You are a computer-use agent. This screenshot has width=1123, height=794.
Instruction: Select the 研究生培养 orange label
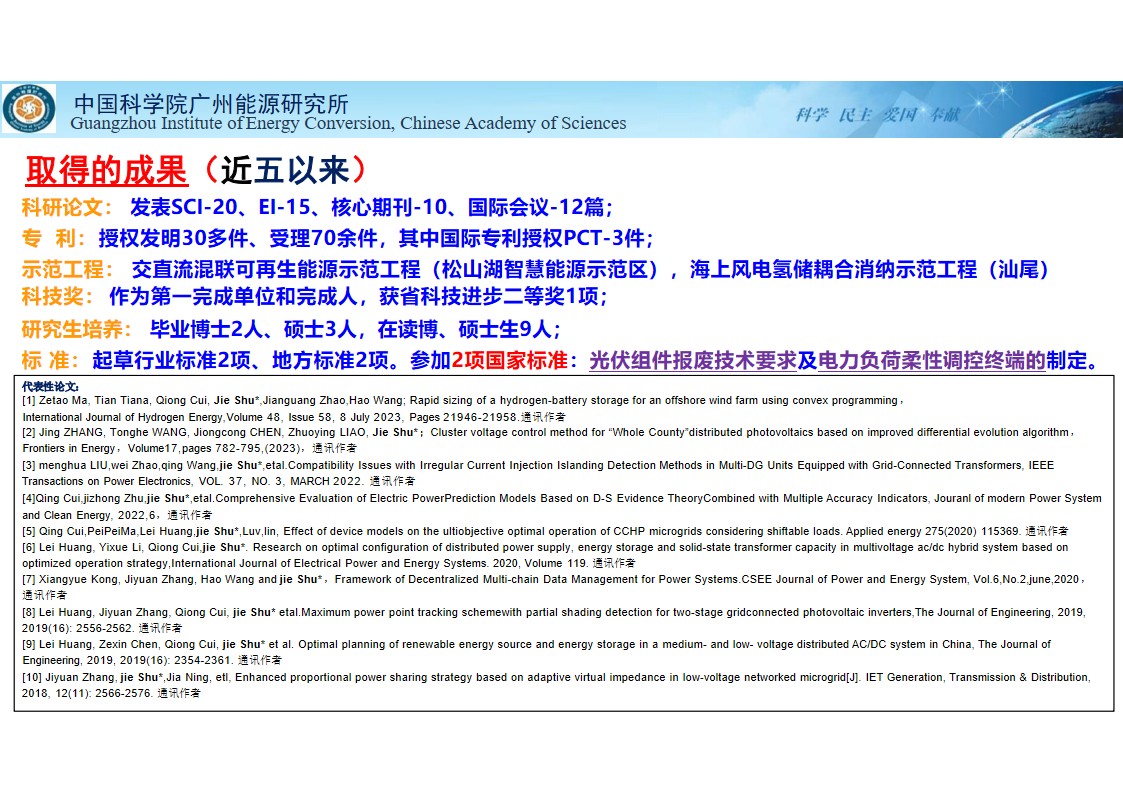77,329
